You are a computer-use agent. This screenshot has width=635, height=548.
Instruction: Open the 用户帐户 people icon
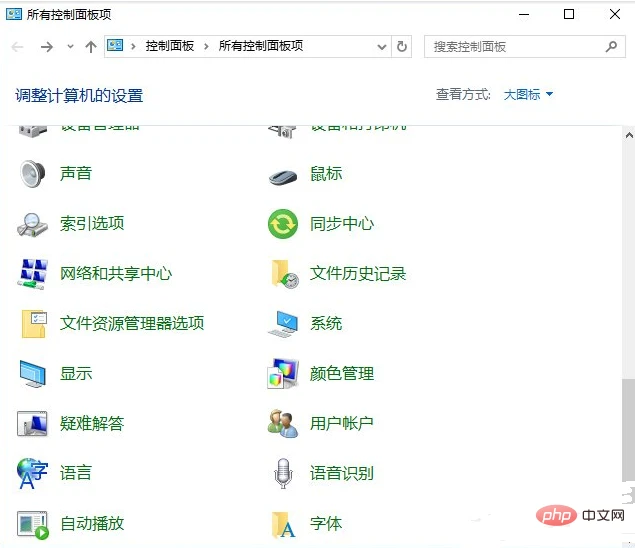click(x=283, y=423)
